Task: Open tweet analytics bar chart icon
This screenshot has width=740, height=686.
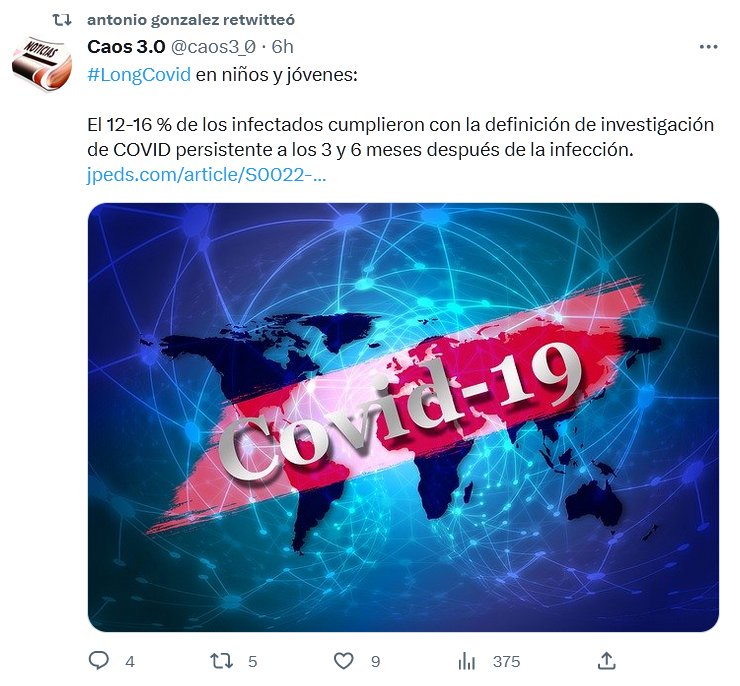Action: click(x=467, y=661)
